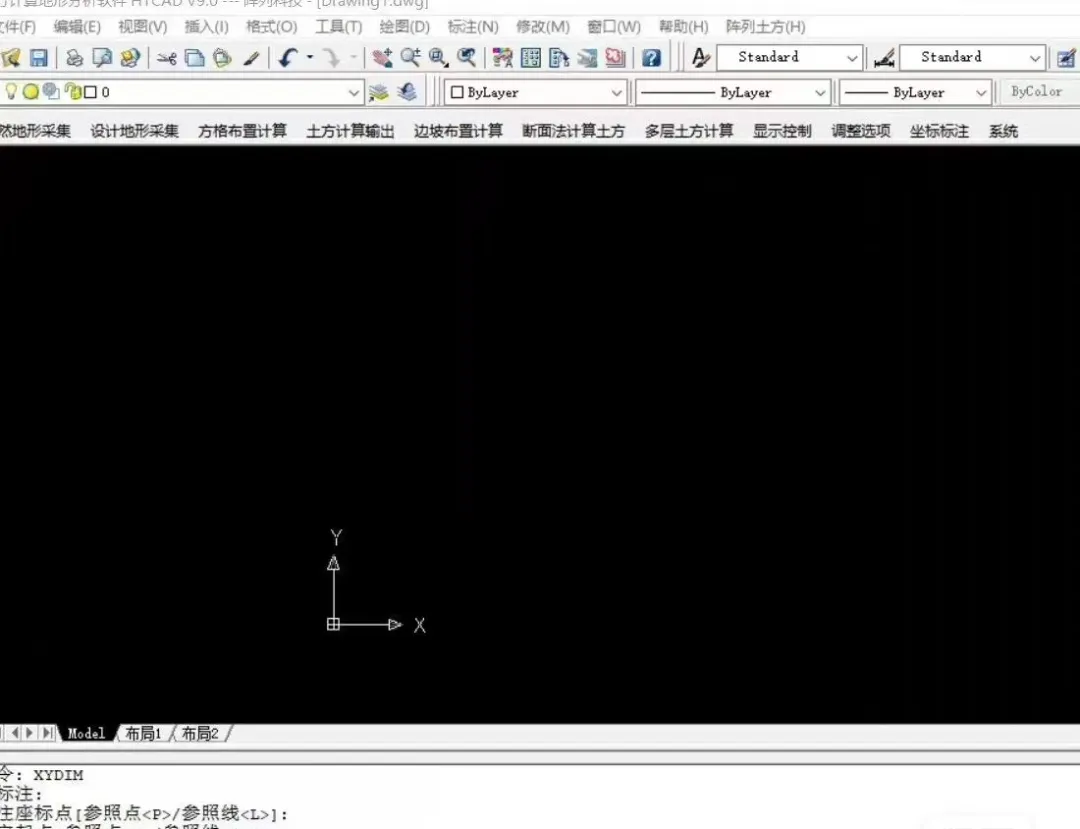
Task: Click the Undo arrow icon
Action: (288, 58)
